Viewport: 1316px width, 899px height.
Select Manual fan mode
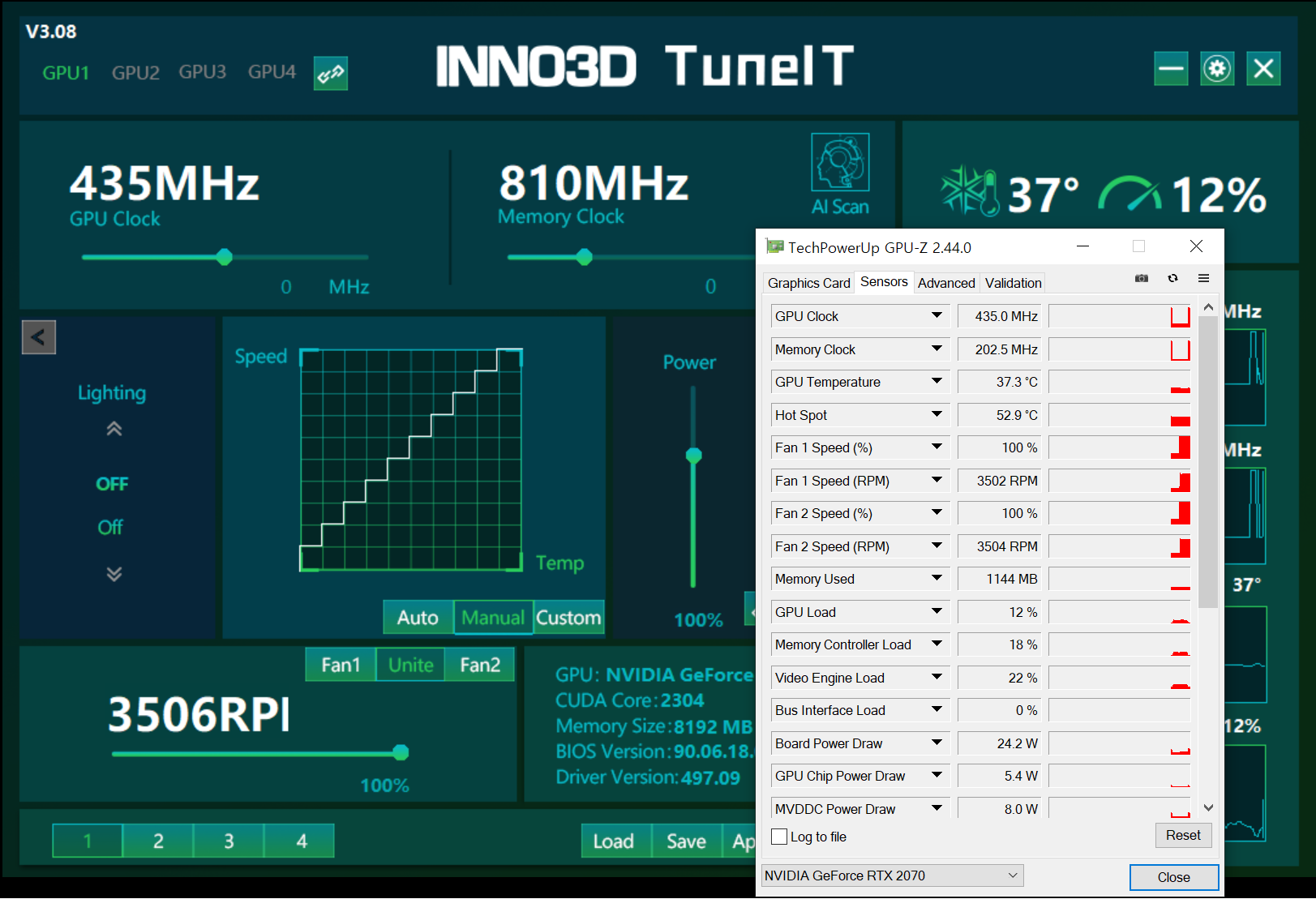pos(493,618)
